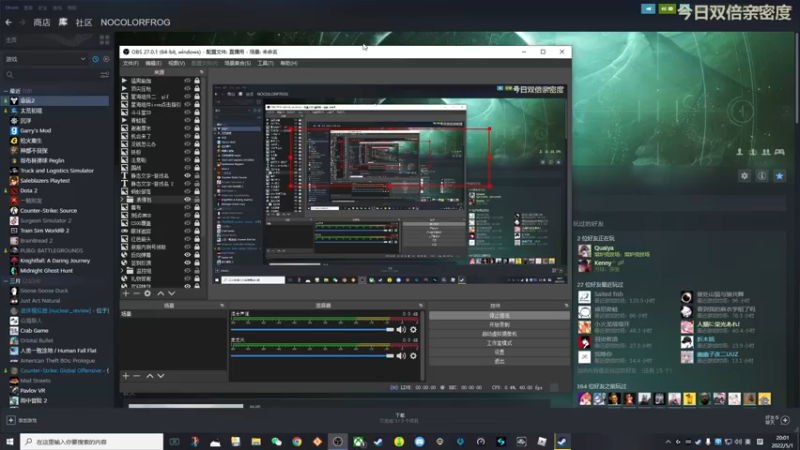Open the 文件(F) menu in OBS
Screen dimensions: 800x450
(x=131, y=63)
